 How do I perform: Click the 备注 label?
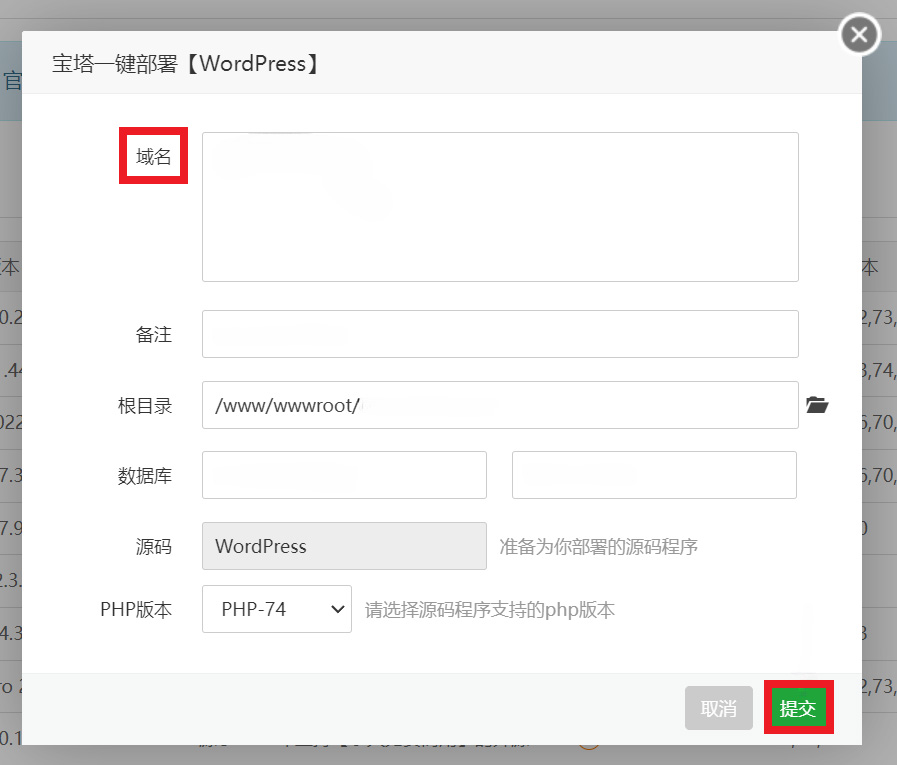[x=153, y=335]
